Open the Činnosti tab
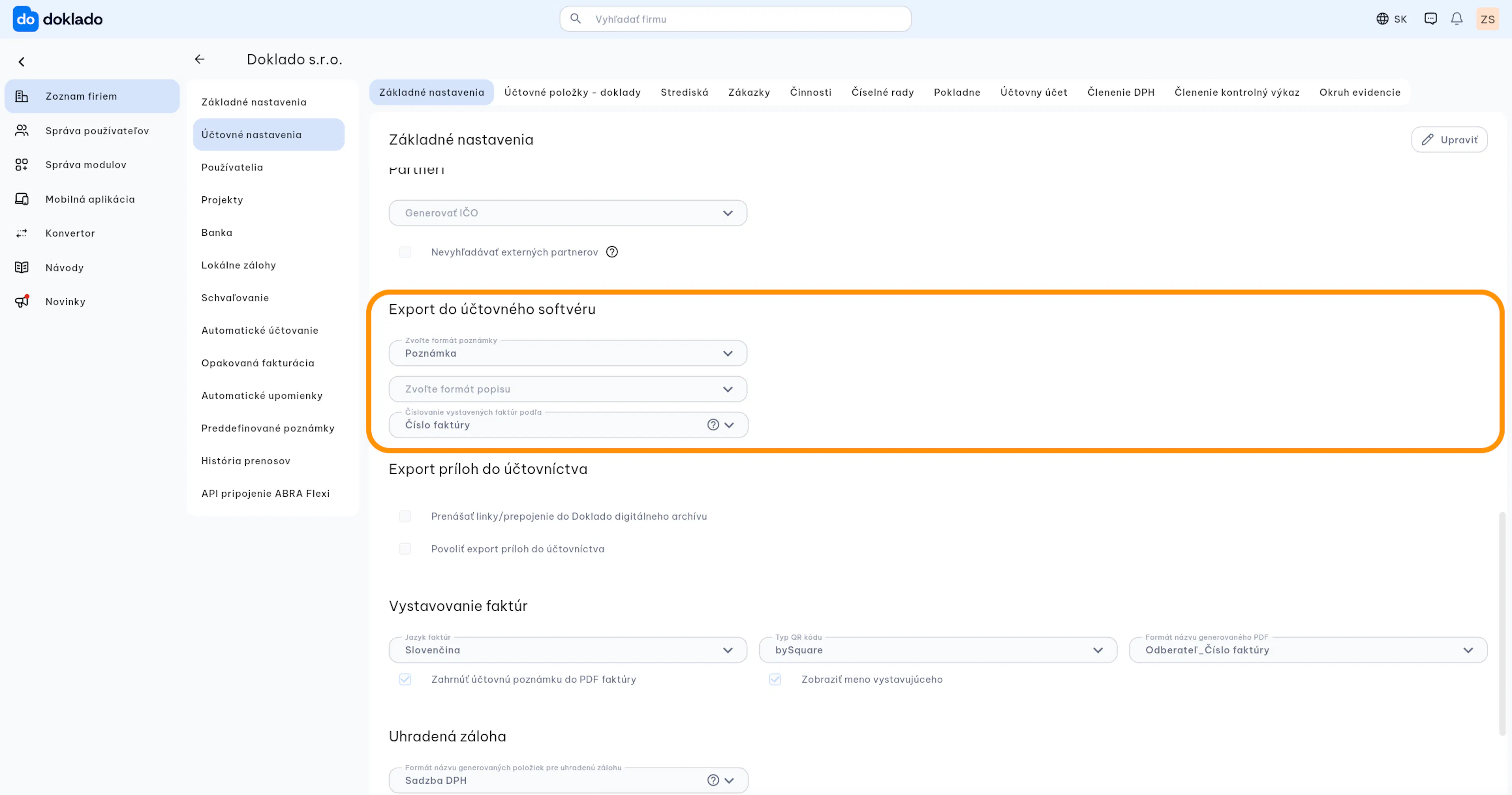Screen dimensions: 1512x795 click(x=811, y=92)
